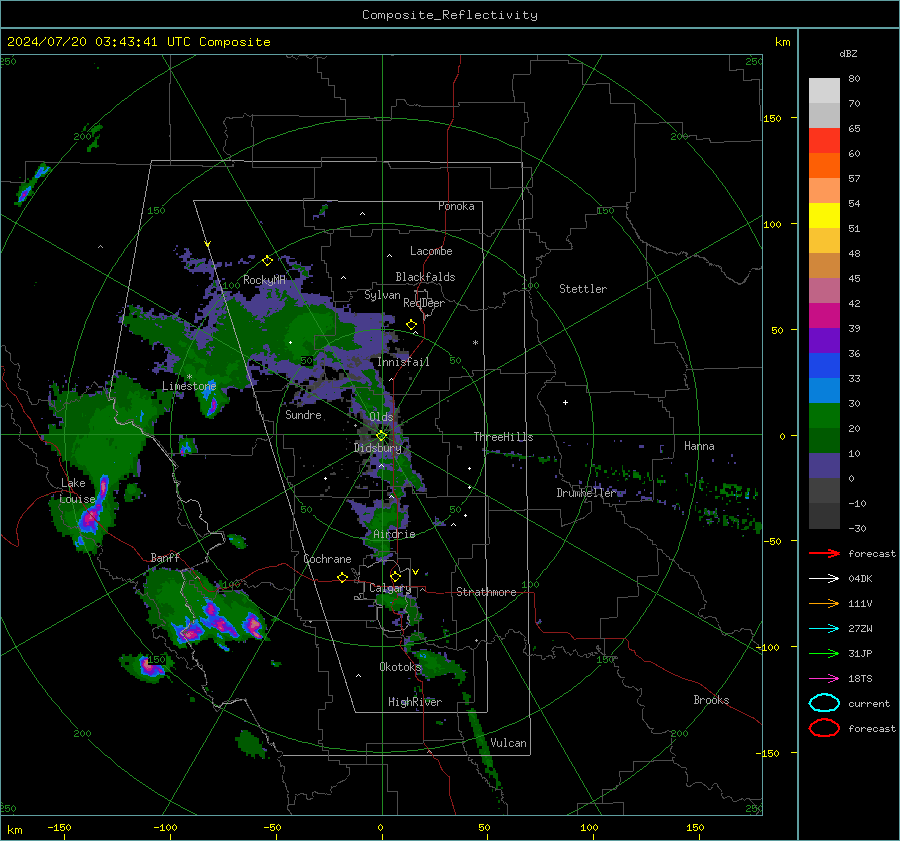Screen dimensions: 900x841
Task: Click the Banff town label
Action: tap(165, 558)
